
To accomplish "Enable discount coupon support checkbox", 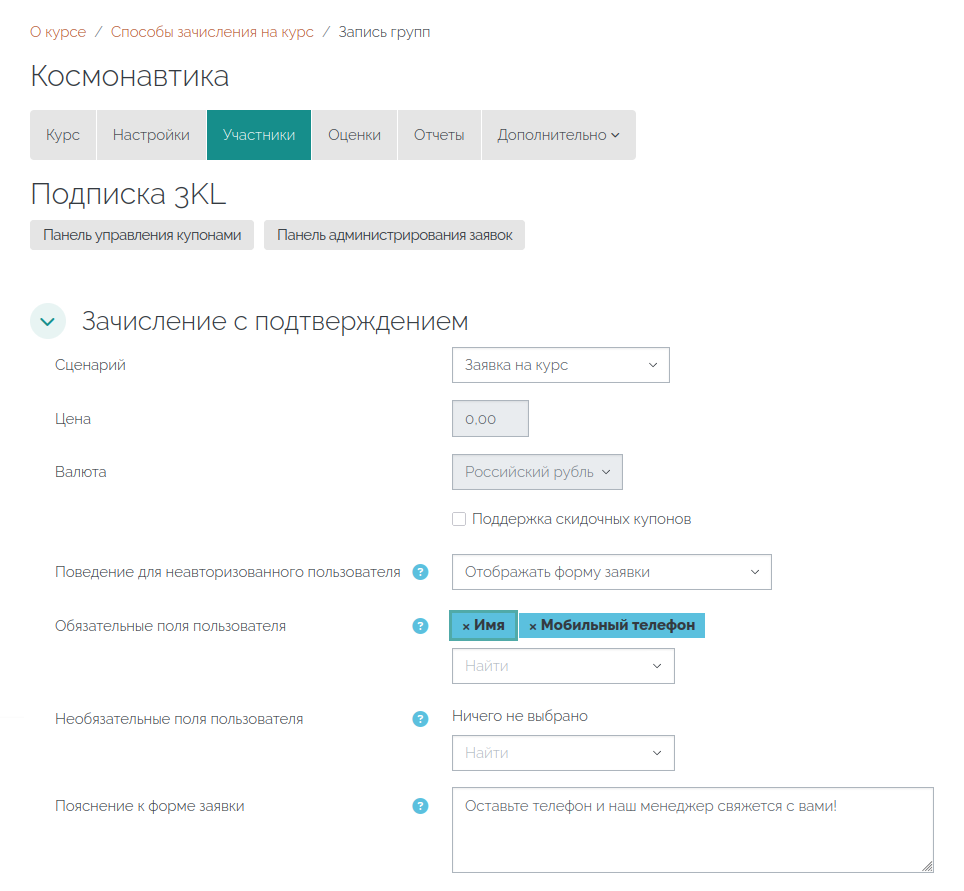I will [x=459, y=519].
